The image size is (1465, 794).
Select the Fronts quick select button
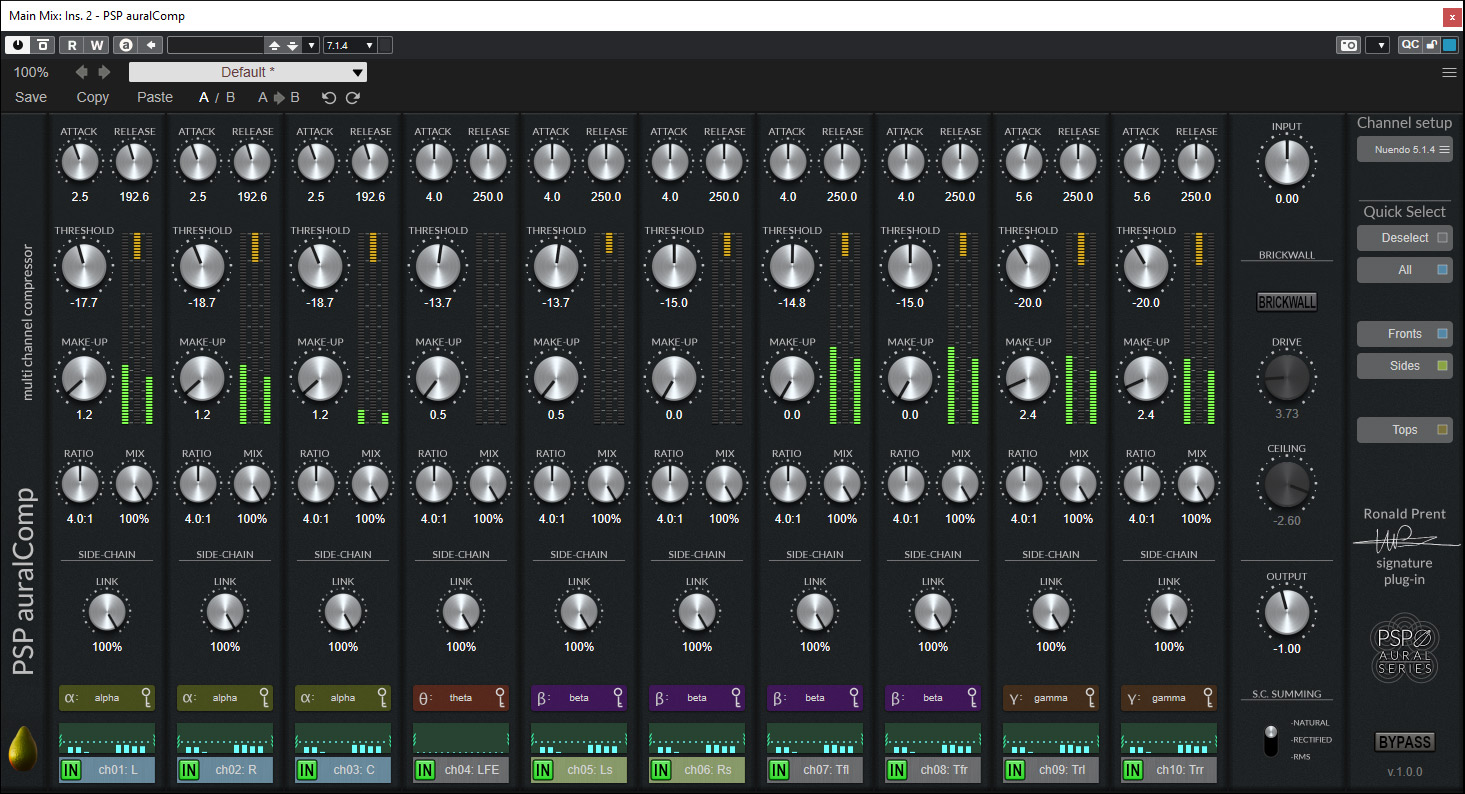point(1404,334)
